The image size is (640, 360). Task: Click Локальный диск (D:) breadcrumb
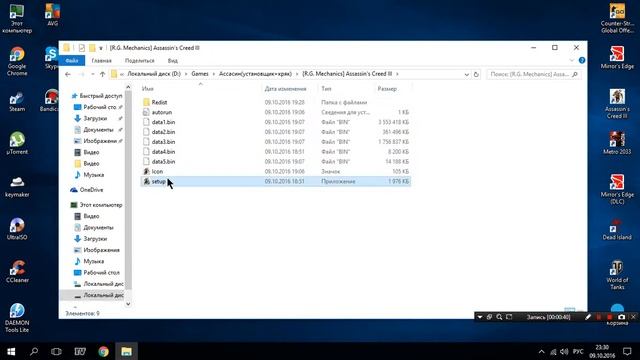[x=154, y=74]
